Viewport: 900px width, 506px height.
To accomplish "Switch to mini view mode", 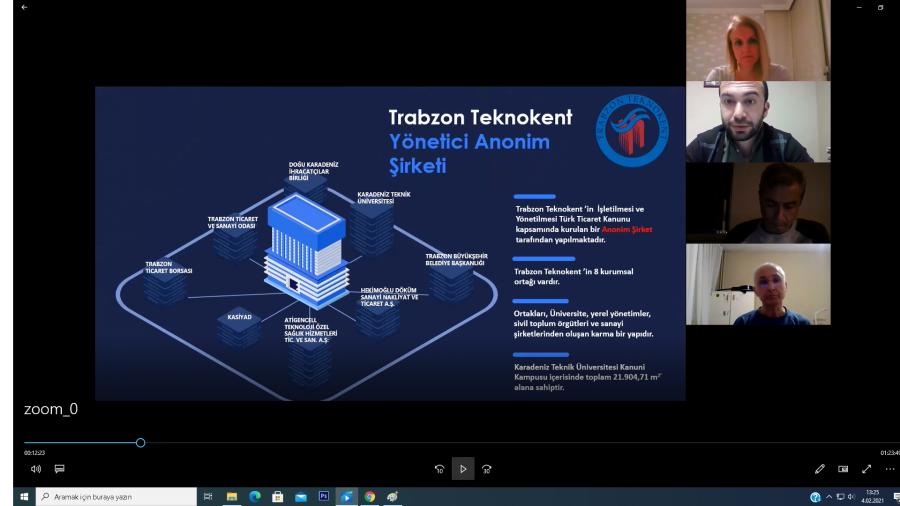I will click(843, 468).
